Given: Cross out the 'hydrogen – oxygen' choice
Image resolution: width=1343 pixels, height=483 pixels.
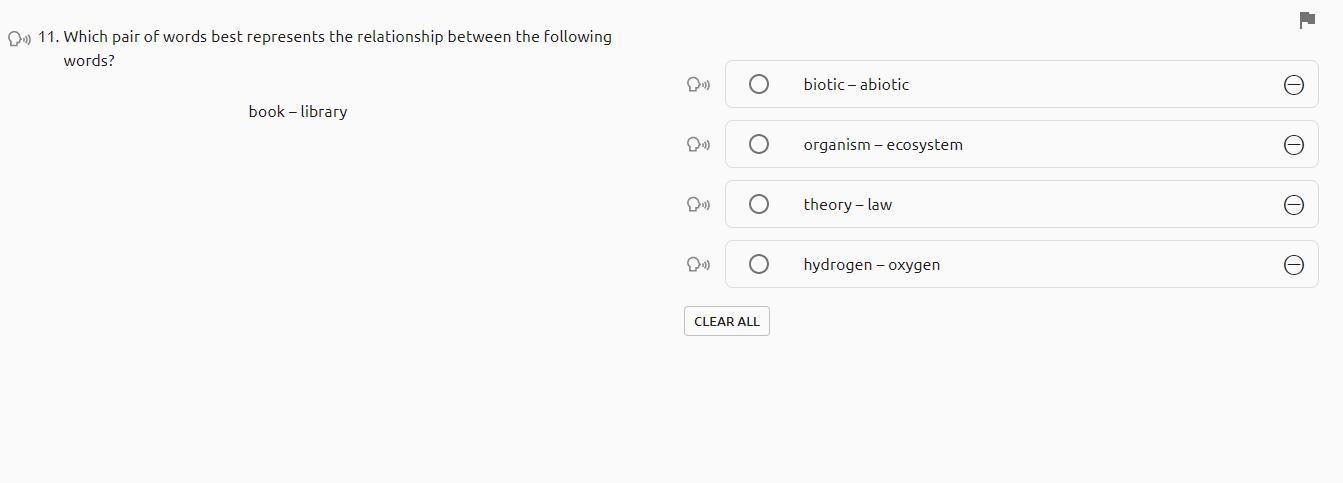Looking at the screenshot, I should click(x=1293, y=265).
